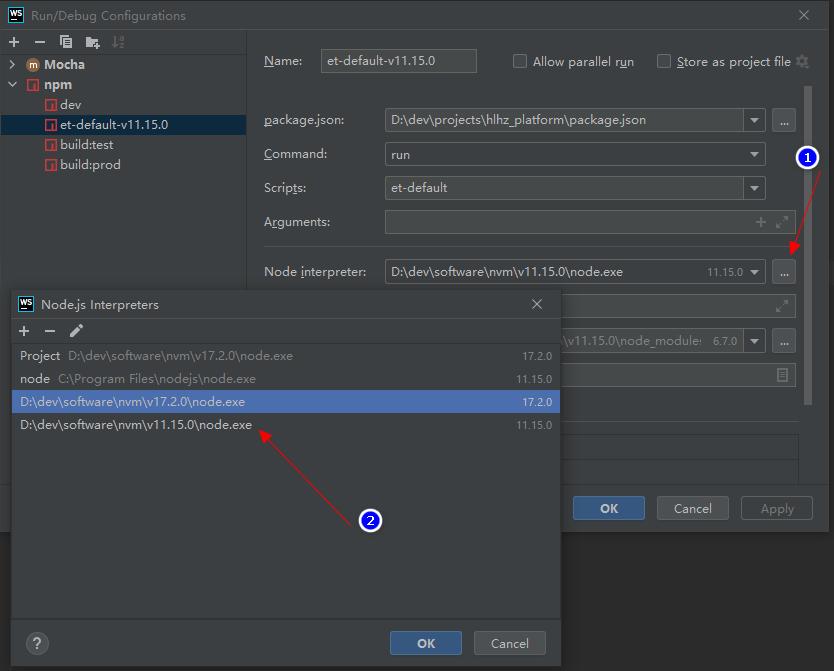Click OK in Run/Debug Configurations window
The image size is (834, 671).
(609, 508)
